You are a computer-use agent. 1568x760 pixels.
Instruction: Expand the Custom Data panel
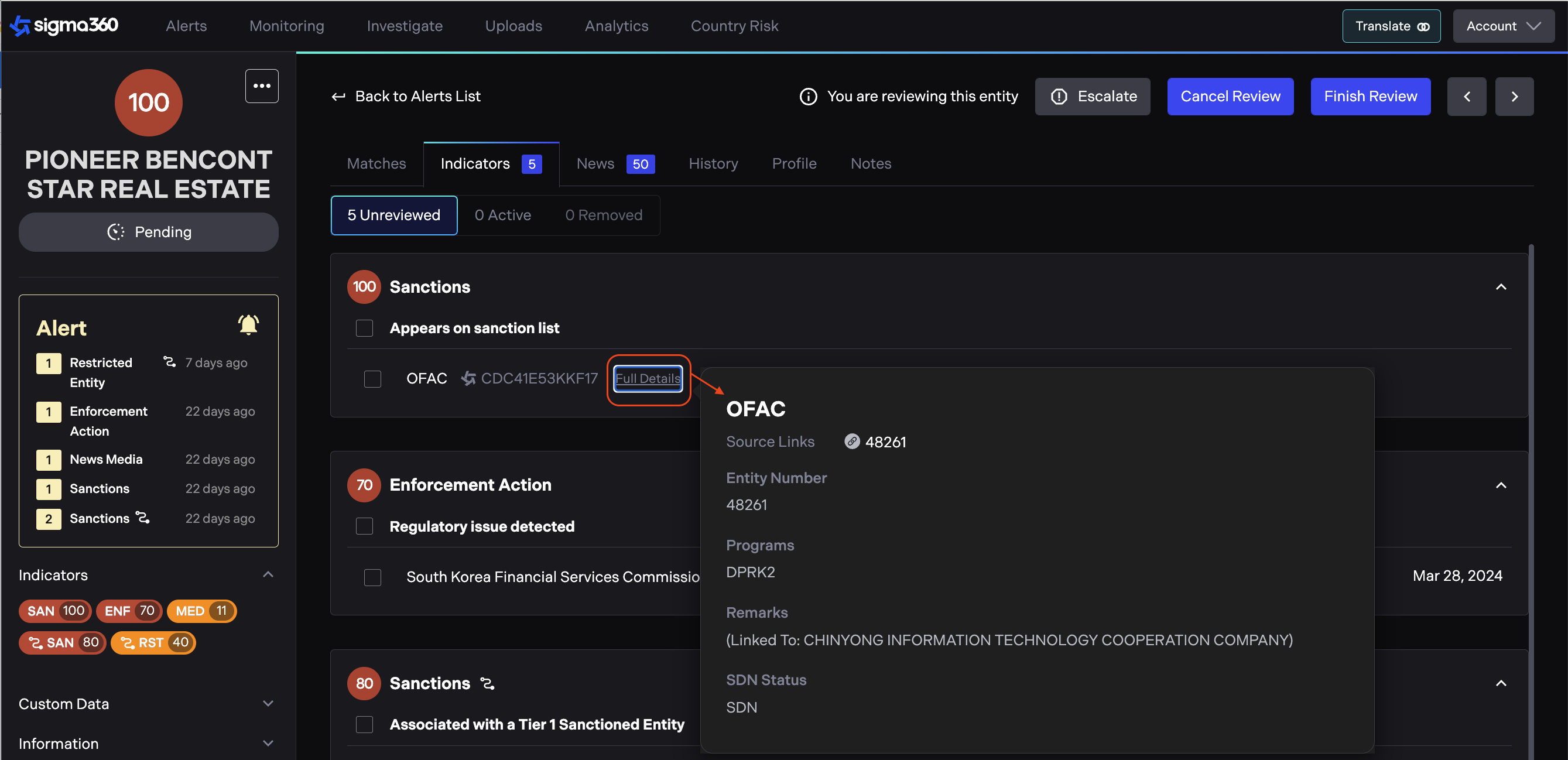pos(268,703)
